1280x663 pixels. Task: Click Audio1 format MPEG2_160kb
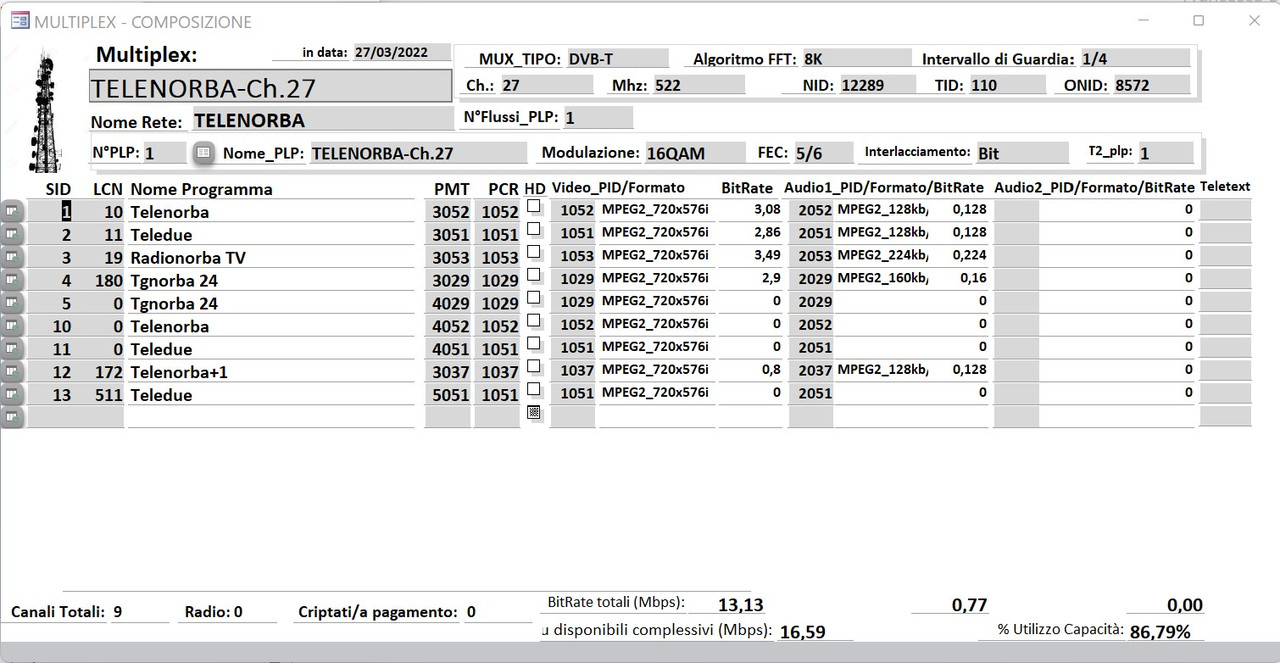[882, 278]
